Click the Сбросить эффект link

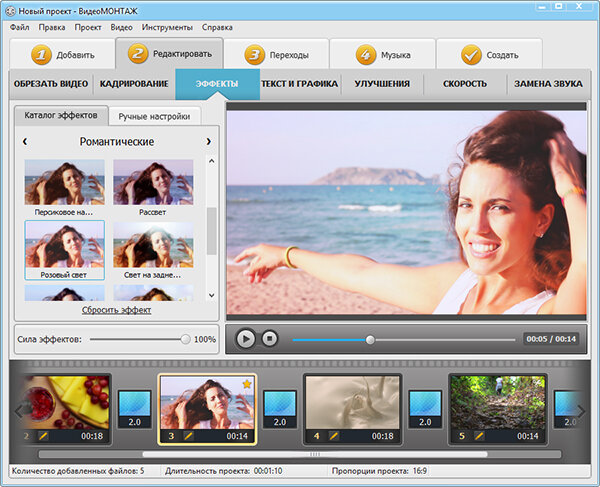[116, 310]
